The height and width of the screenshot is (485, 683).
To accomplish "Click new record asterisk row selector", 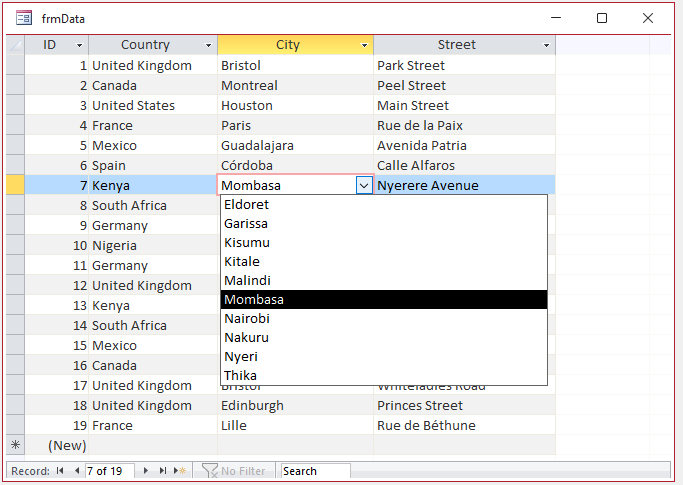I will (16, 445).
